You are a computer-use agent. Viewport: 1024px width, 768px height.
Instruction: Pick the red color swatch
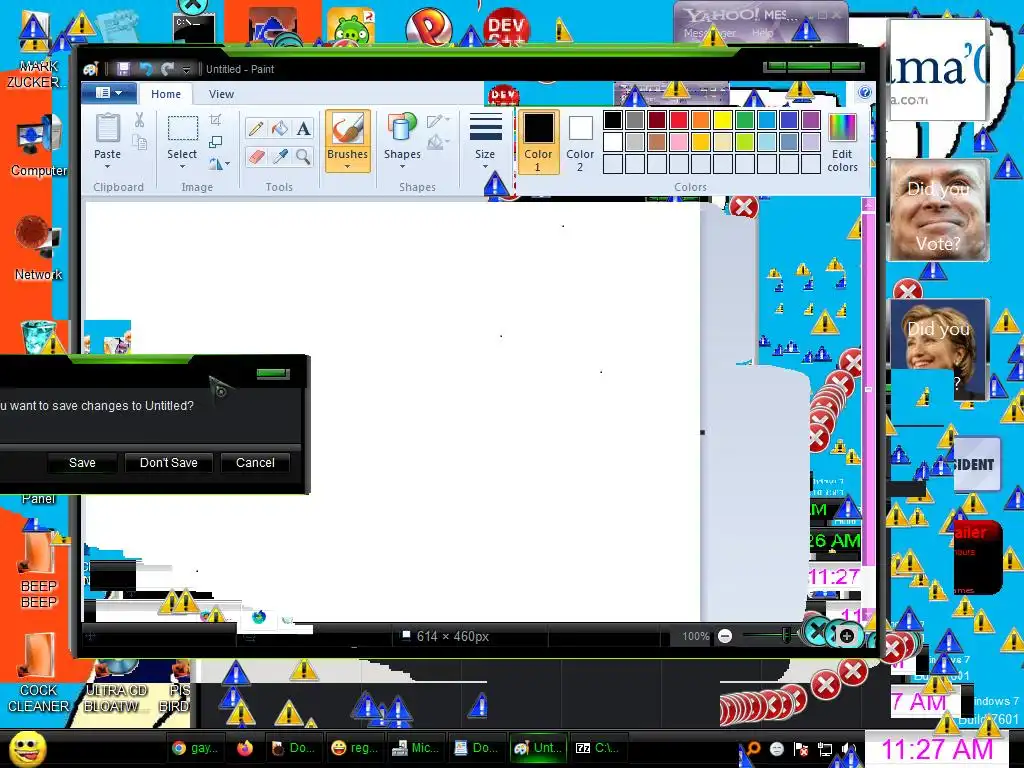click(679, 120)
